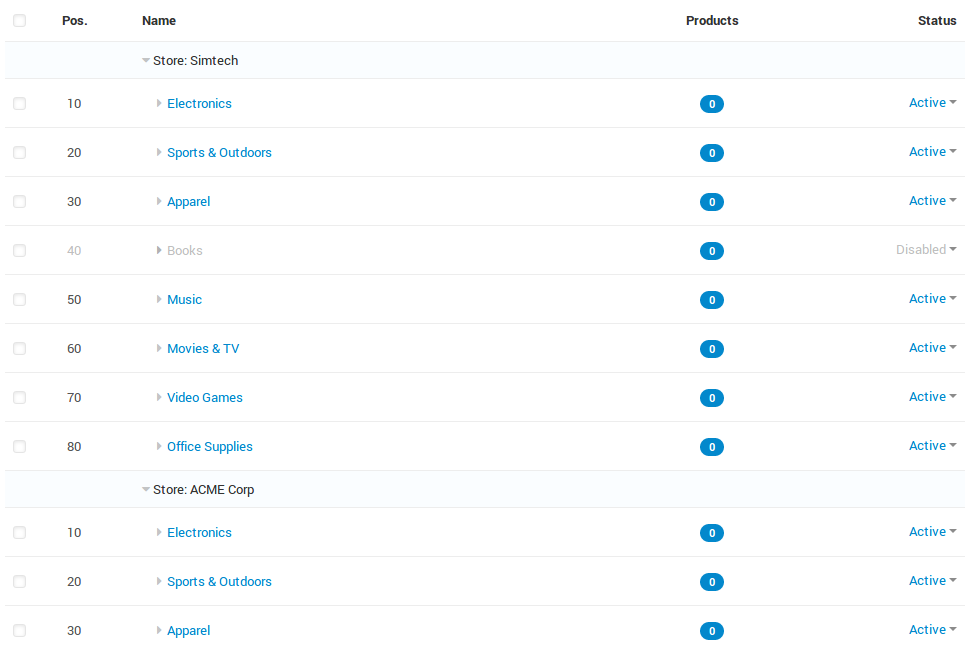975x651 pixels.
Task: Expand the Movies & TV arrow
Action: (x=159, y=348)
